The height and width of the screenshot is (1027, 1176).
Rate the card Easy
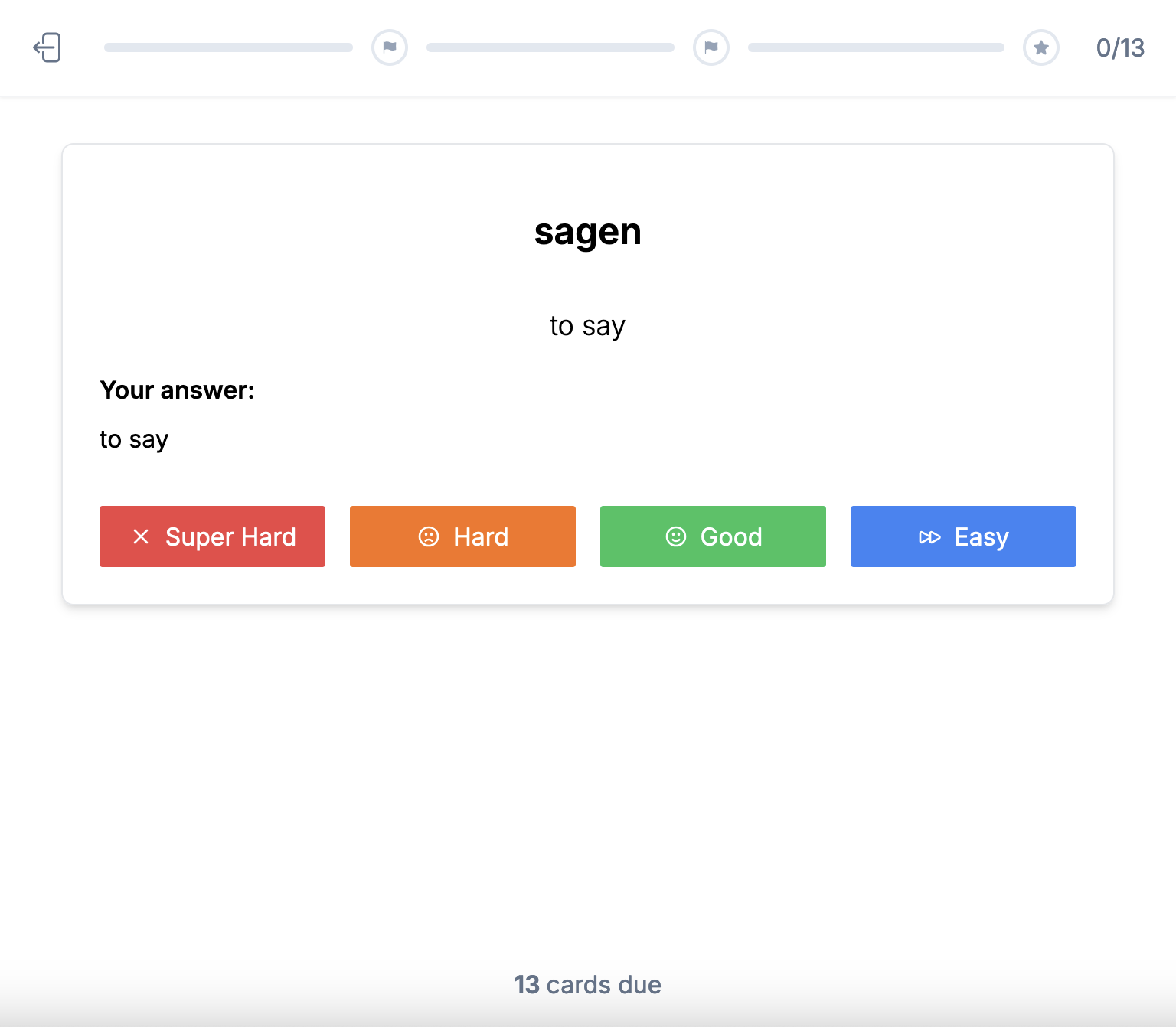tap(963, 536)
